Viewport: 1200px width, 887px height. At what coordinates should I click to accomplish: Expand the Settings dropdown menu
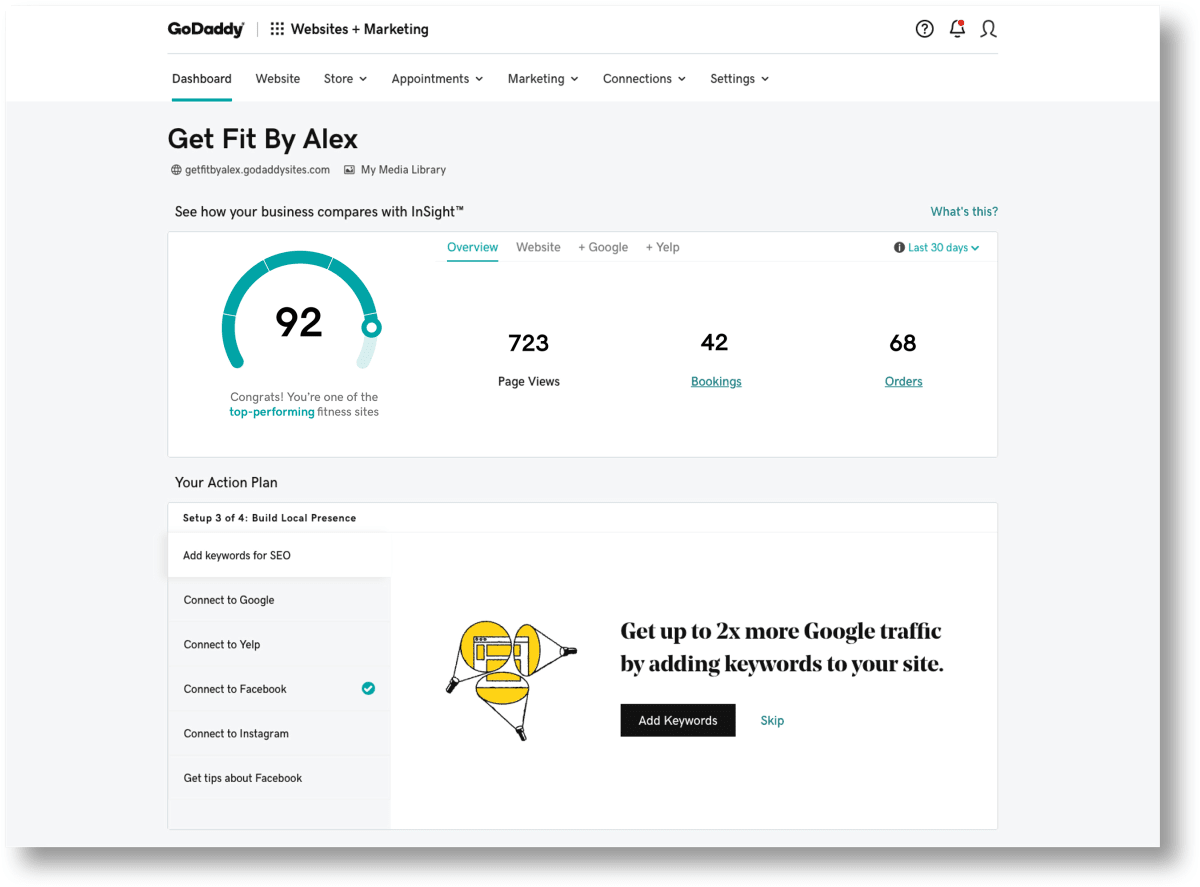pos(739,79)
